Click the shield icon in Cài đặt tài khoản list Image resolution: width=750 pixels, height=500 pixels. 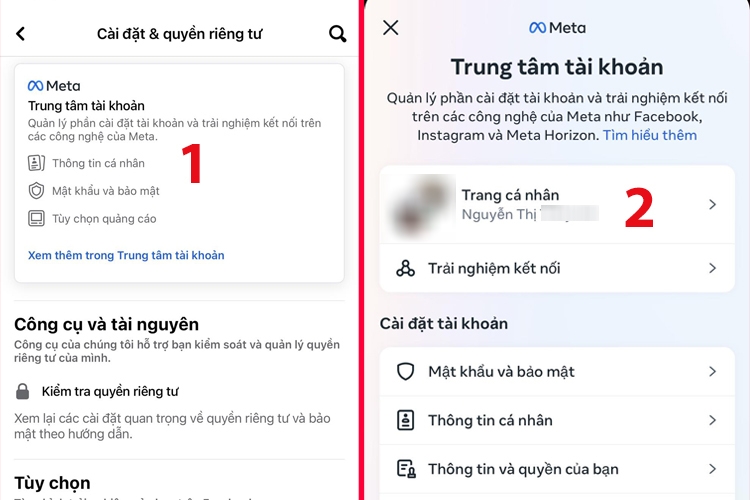[x=406, y=371]
